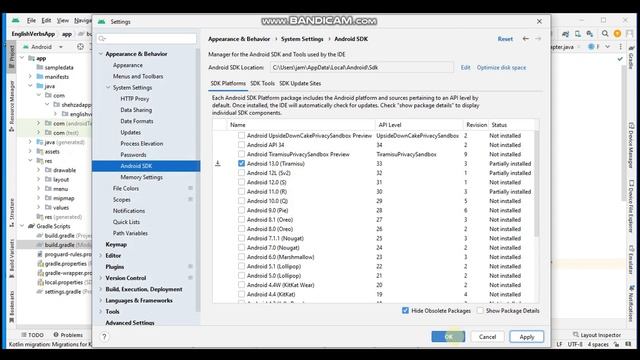Click the magnifier icon in Settings search
Screen dimensions: 640x360
tap(102, 38)
